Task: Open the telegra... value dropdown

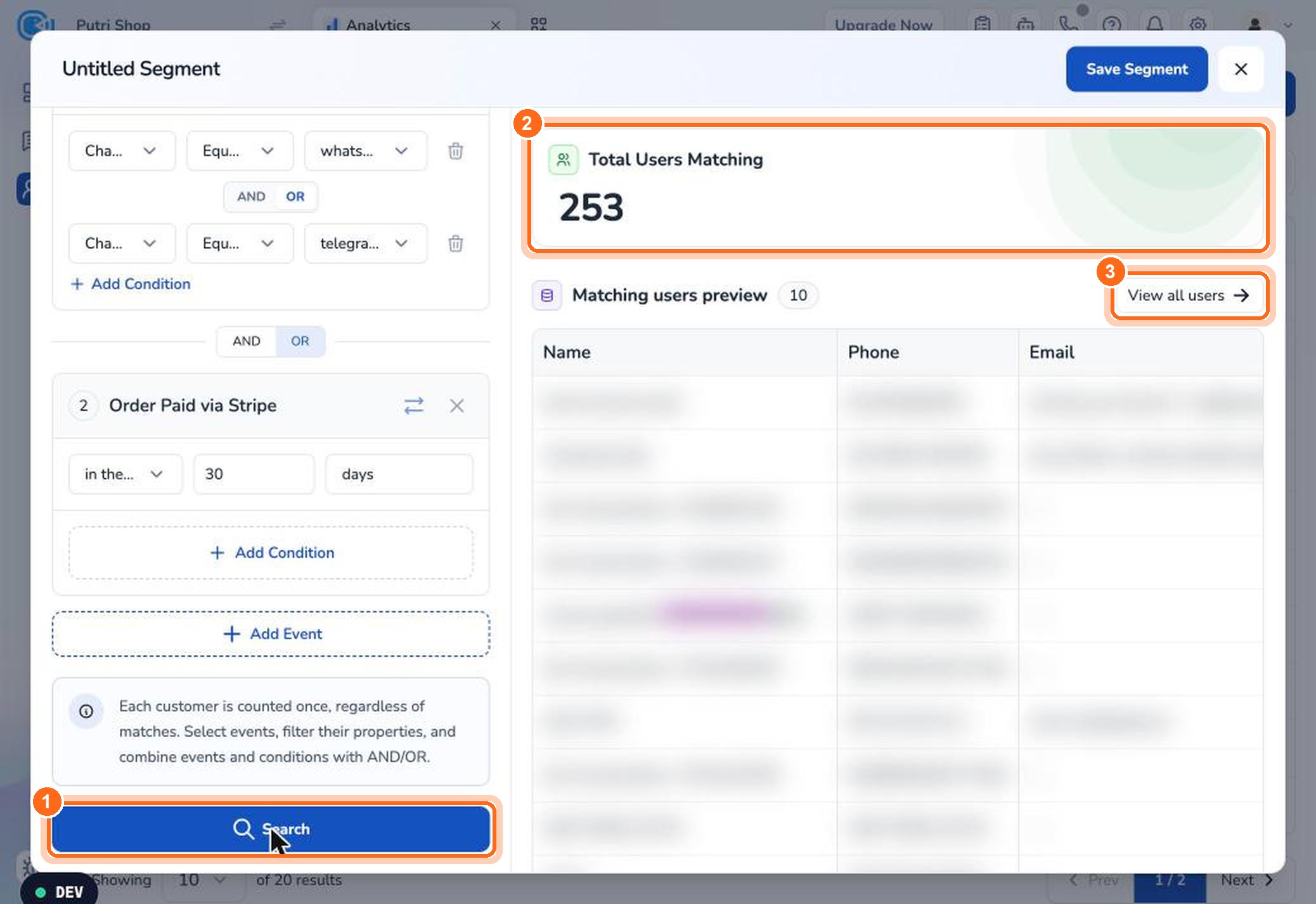Action: pyautogui.click(x=366, y=243)
